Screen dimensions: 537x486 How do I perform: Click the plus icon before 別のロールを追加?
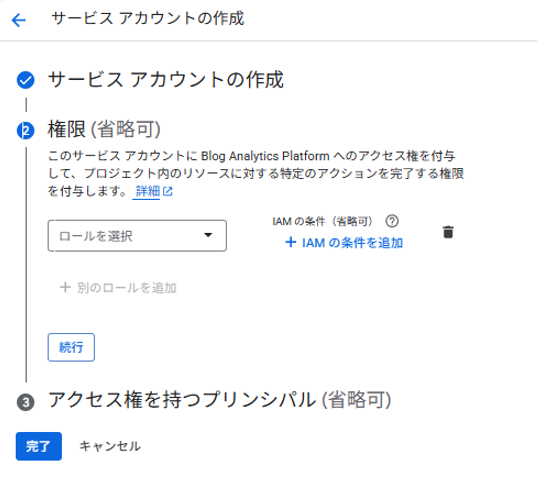[x=65, y=287]
